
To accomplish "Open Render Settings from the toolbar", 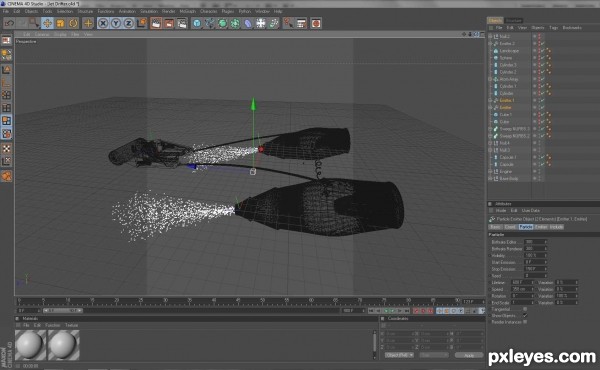I will (x=182, y=23).
